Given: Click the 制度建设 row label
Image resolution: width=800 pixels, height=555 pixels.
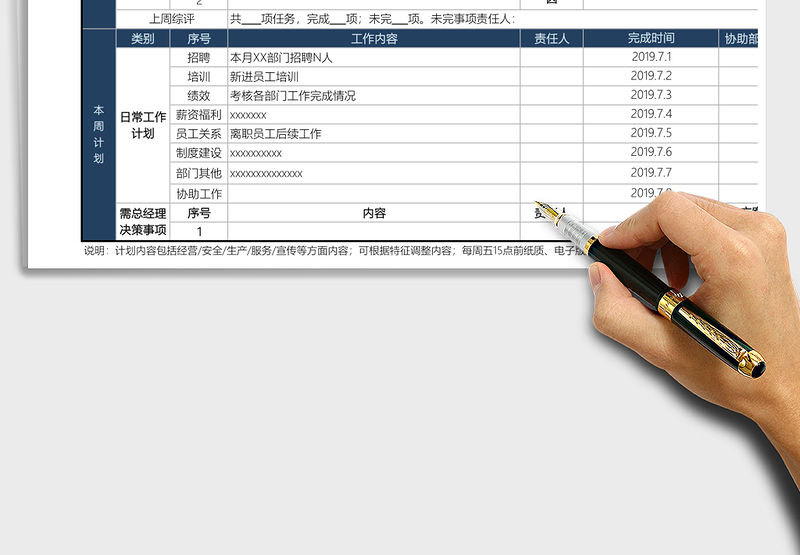Looking at the screenshot, I should click(x=198, y=153).
